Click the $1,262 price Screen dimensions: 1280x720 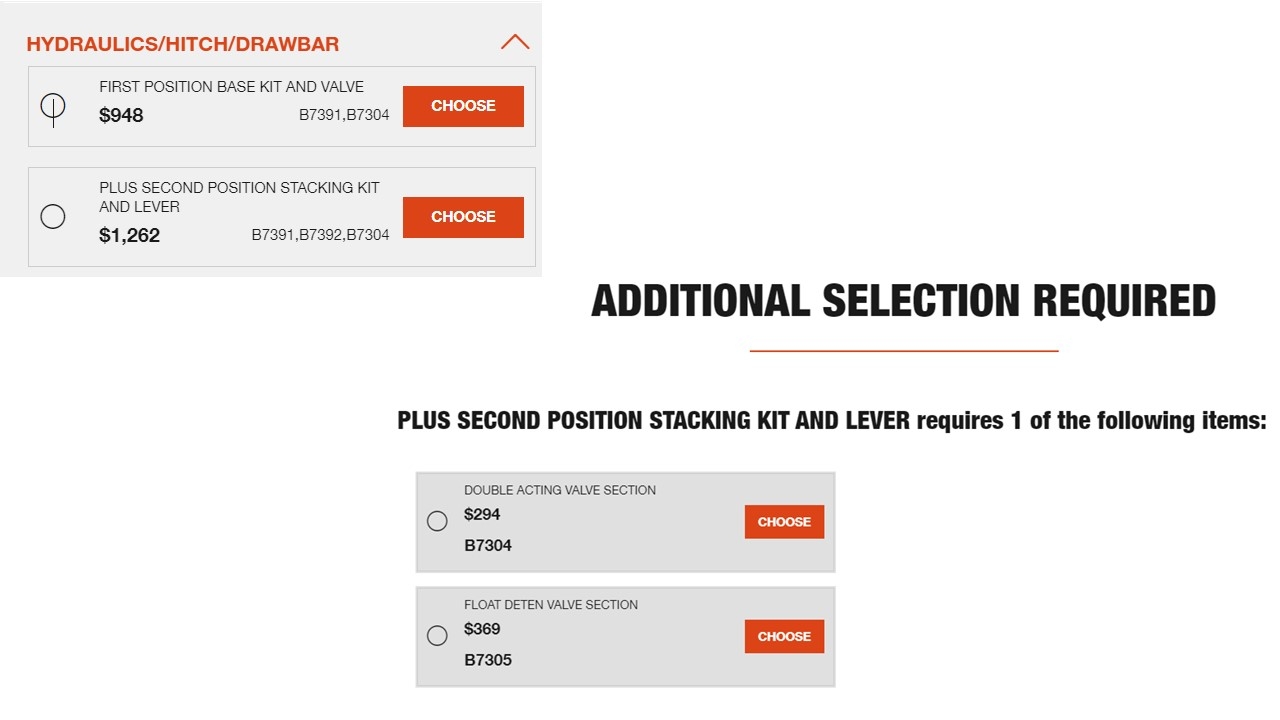(129, 236)
